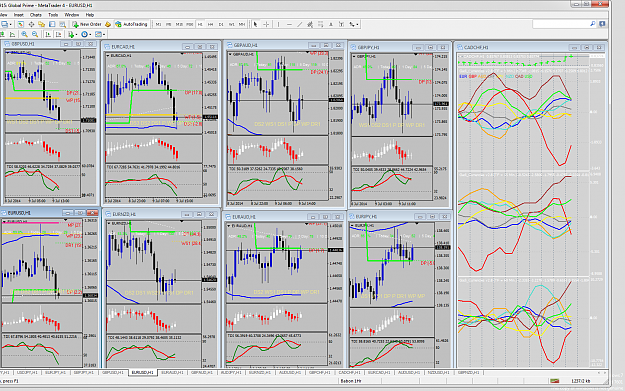The width and height of the screenshot is (625, 391).
Task: Open the Window menu
Action: point(72,15)
